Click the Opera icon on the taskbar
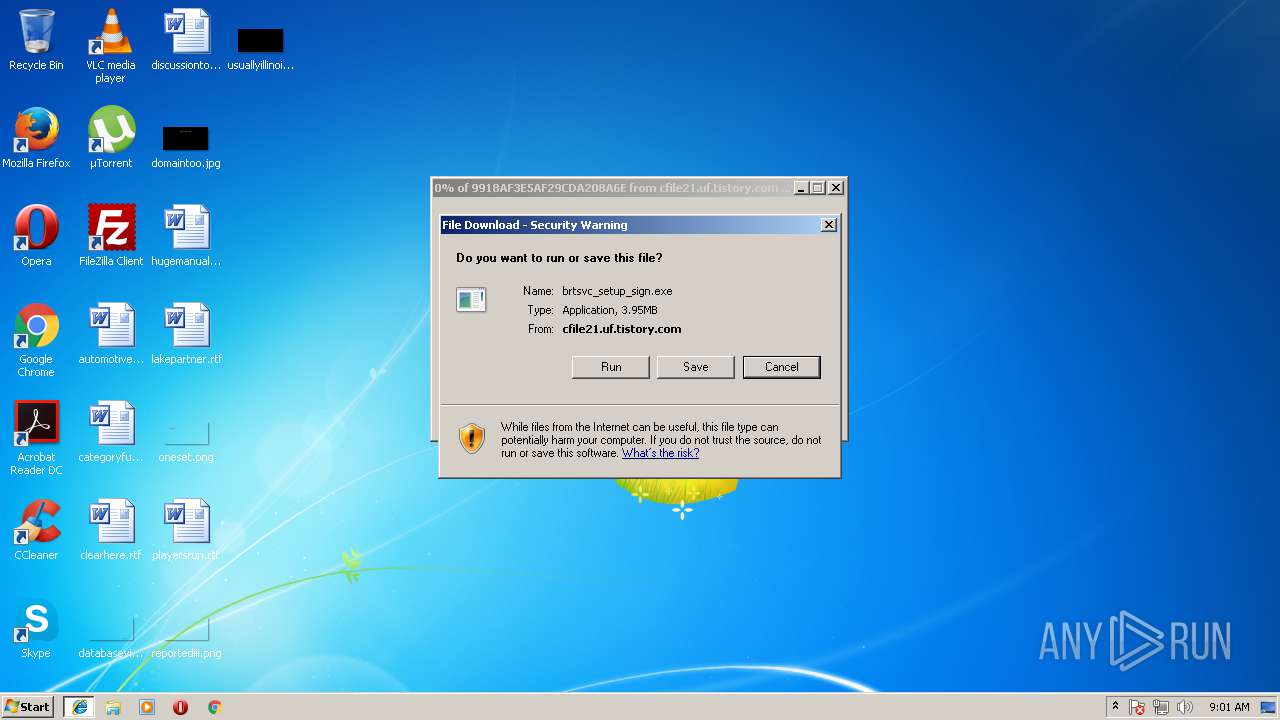Screen dimensions: 1280x720 click(x=180, y=707)
